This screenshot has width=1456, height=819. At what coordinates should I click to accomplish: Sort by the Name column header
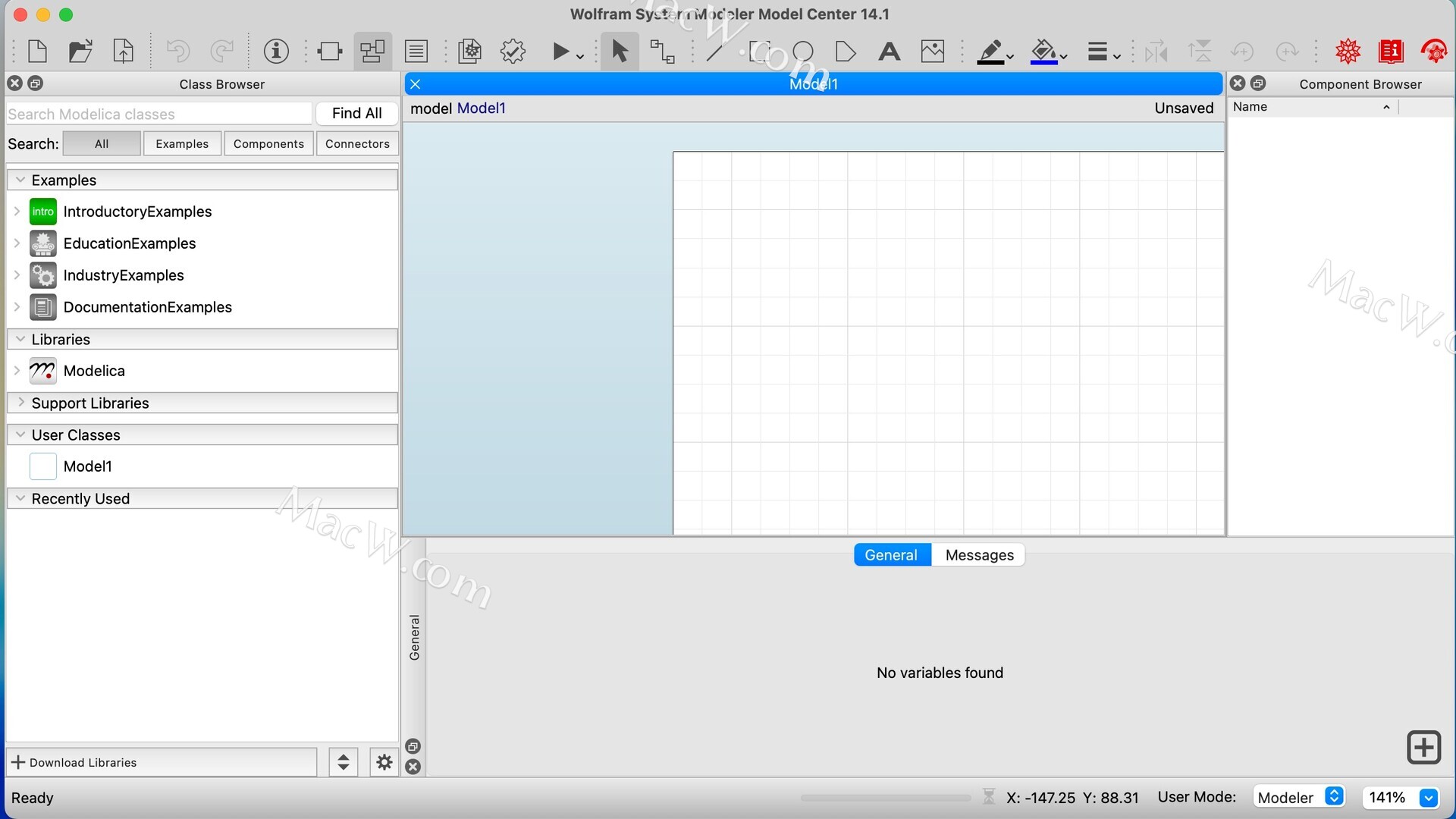pos(1313,107)
